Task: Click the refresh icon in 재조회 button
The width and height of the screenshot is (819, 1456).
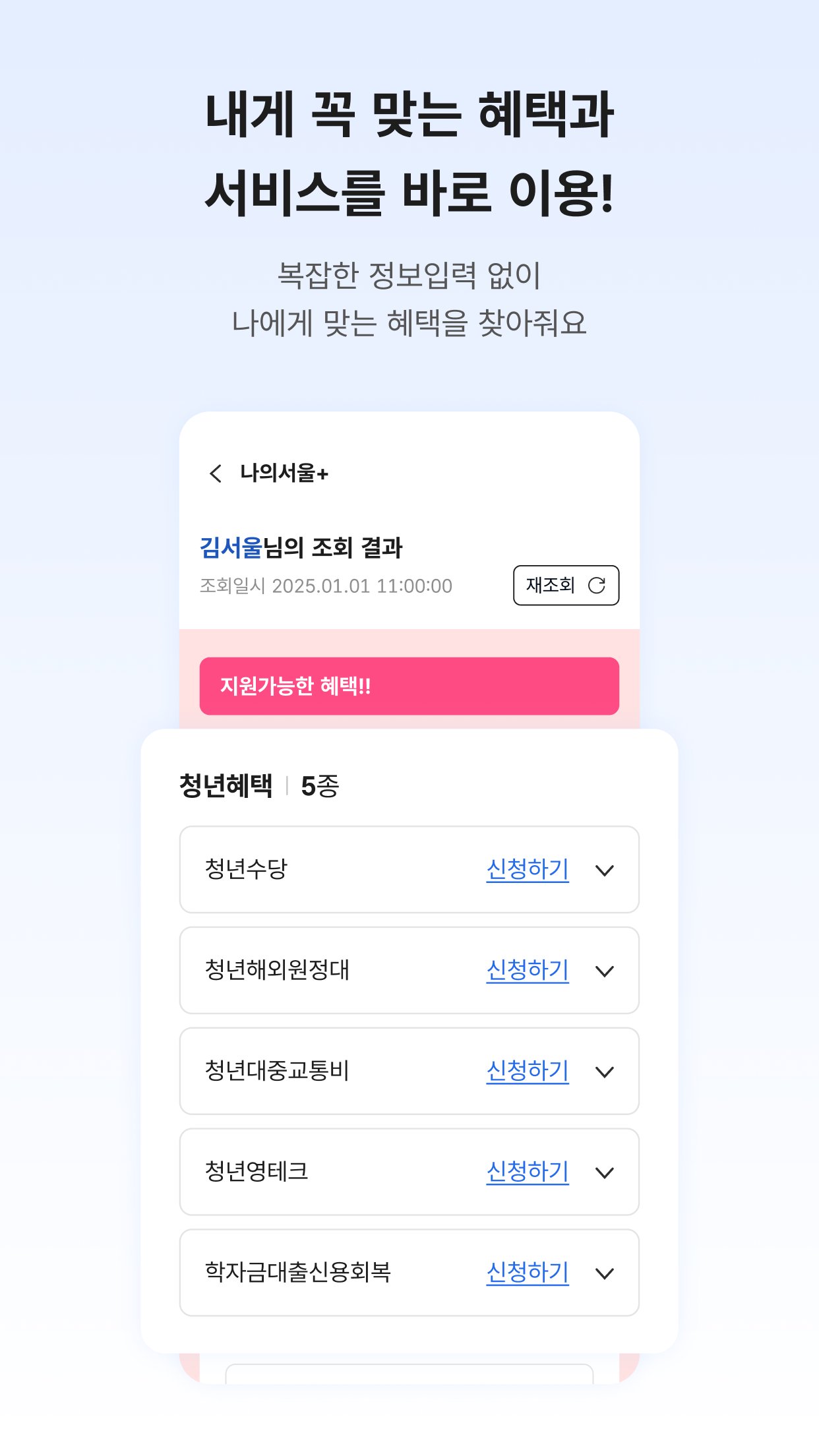Action: [596, 586]
